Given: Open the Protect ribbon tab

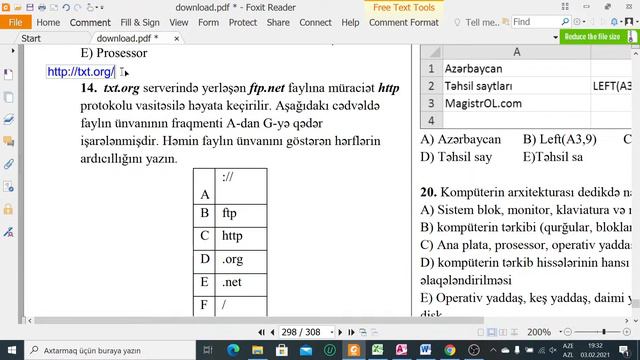Looking at the screenshot, I should (242, 22).
